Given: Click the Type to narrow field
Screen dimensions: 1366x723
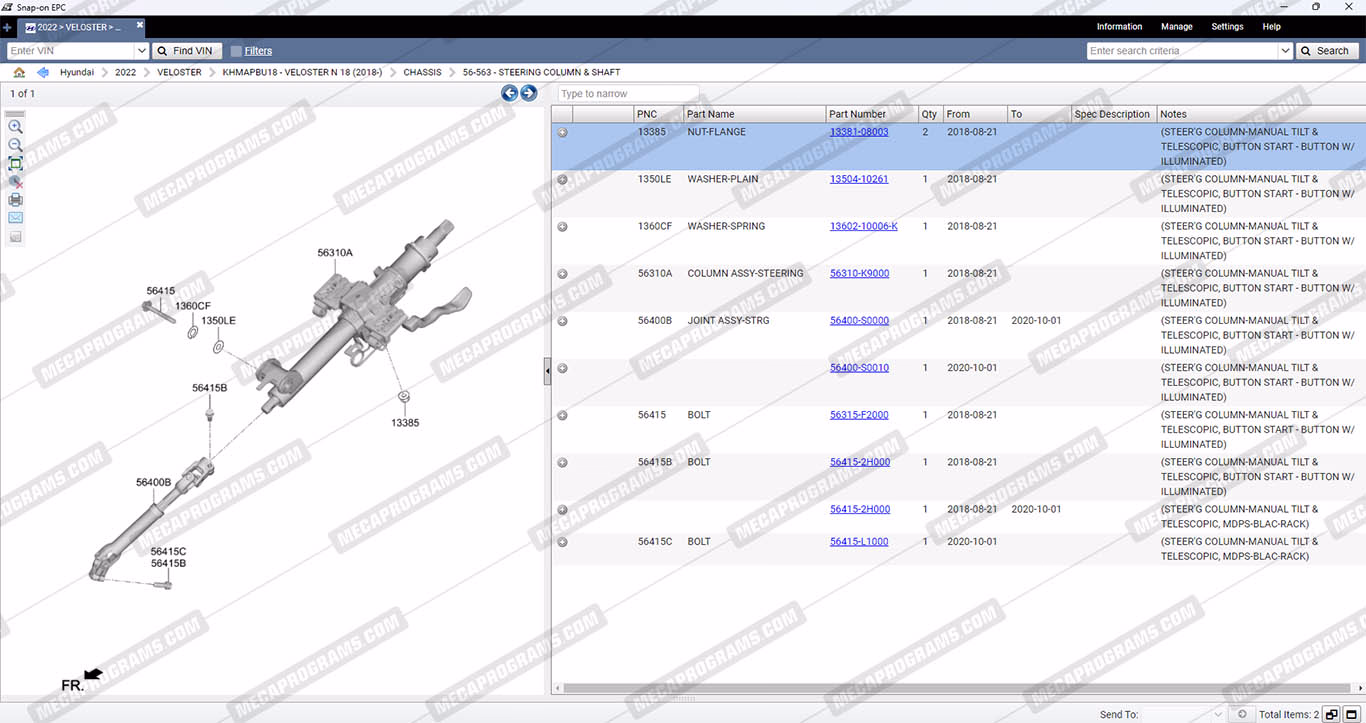Looking at the screenshot, I should [x=627, y=94].
